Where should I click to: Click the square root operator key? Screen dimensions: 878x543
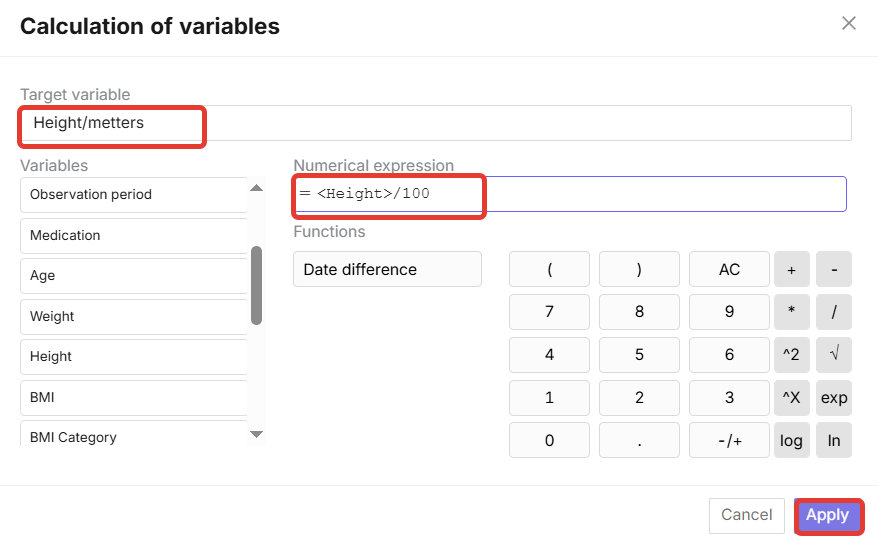(834, 355)
